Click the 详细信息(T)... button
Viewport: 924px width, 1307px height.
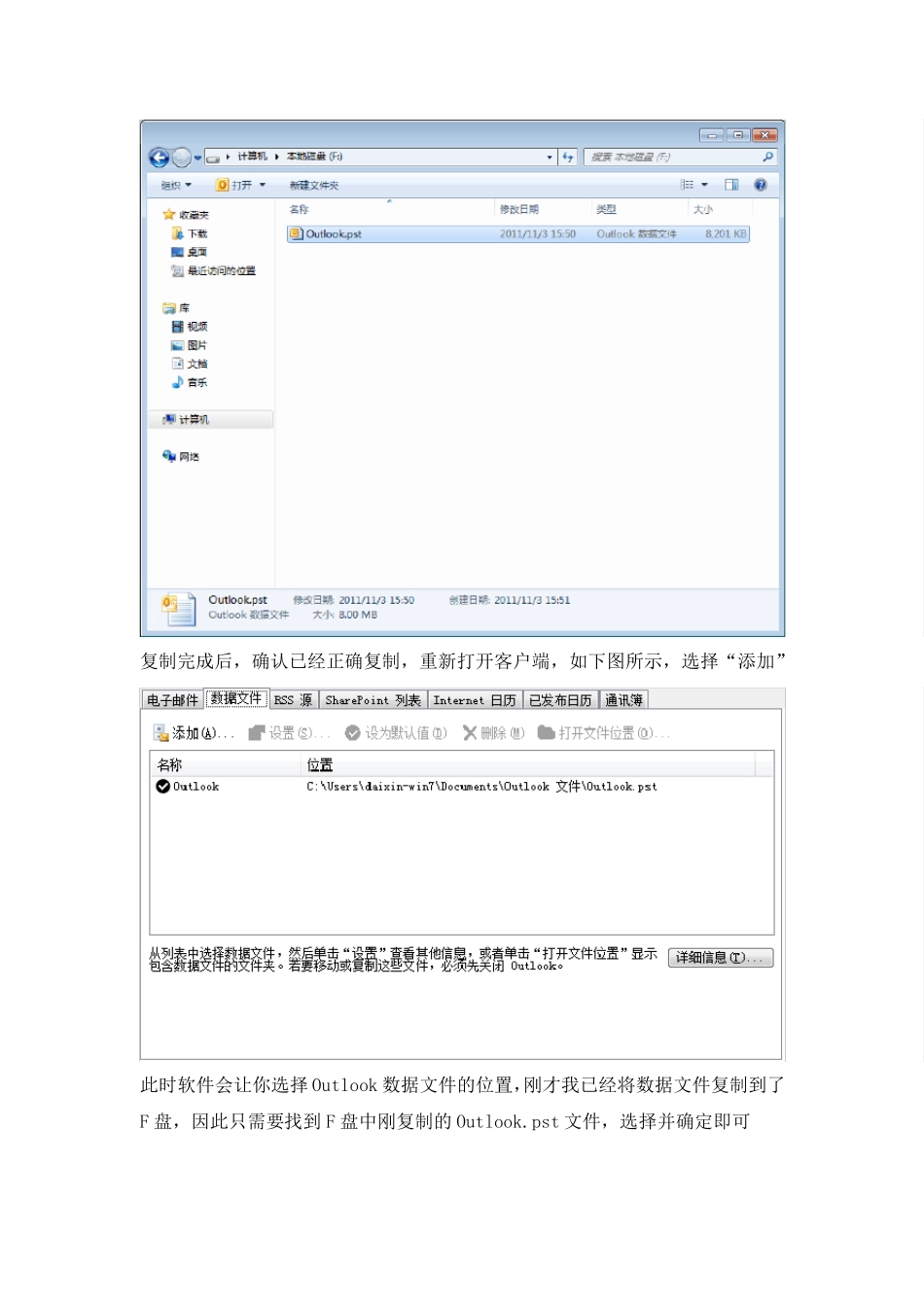coord(721,958)
